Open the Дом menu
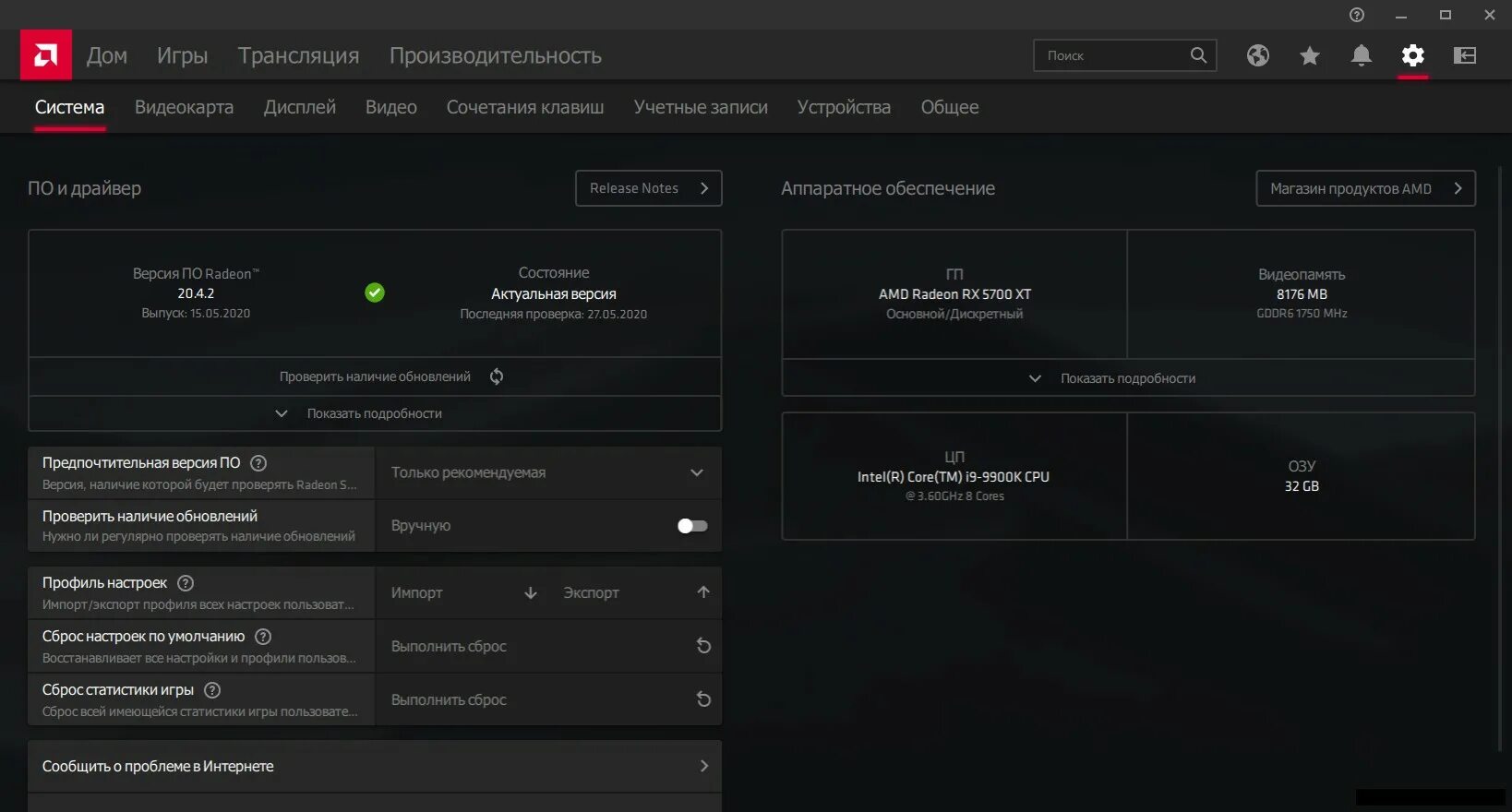Viewport: 1512px width, 812px height. [107, 55]
